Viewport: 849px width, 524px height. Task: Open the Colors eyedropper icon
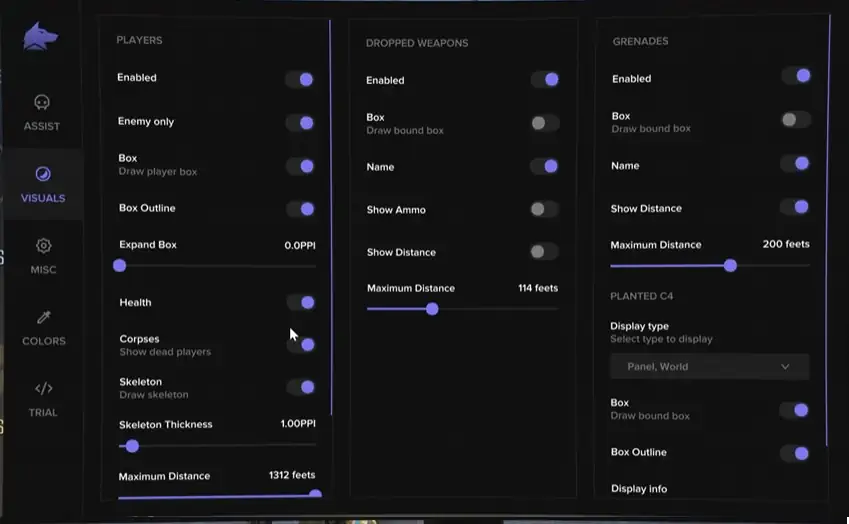coord(44,317)
